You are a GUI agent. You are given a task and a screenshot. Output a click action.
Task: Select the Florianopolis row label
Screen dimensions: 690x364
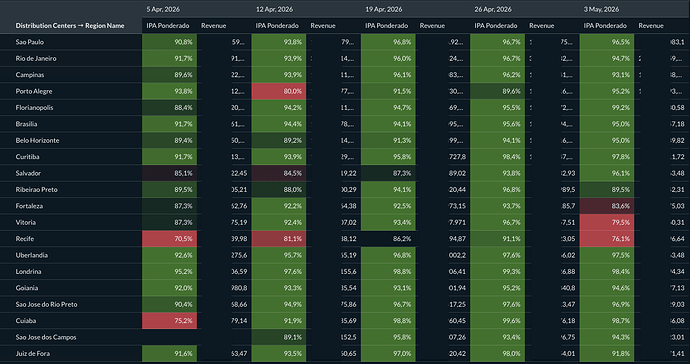tap(34, 107)
